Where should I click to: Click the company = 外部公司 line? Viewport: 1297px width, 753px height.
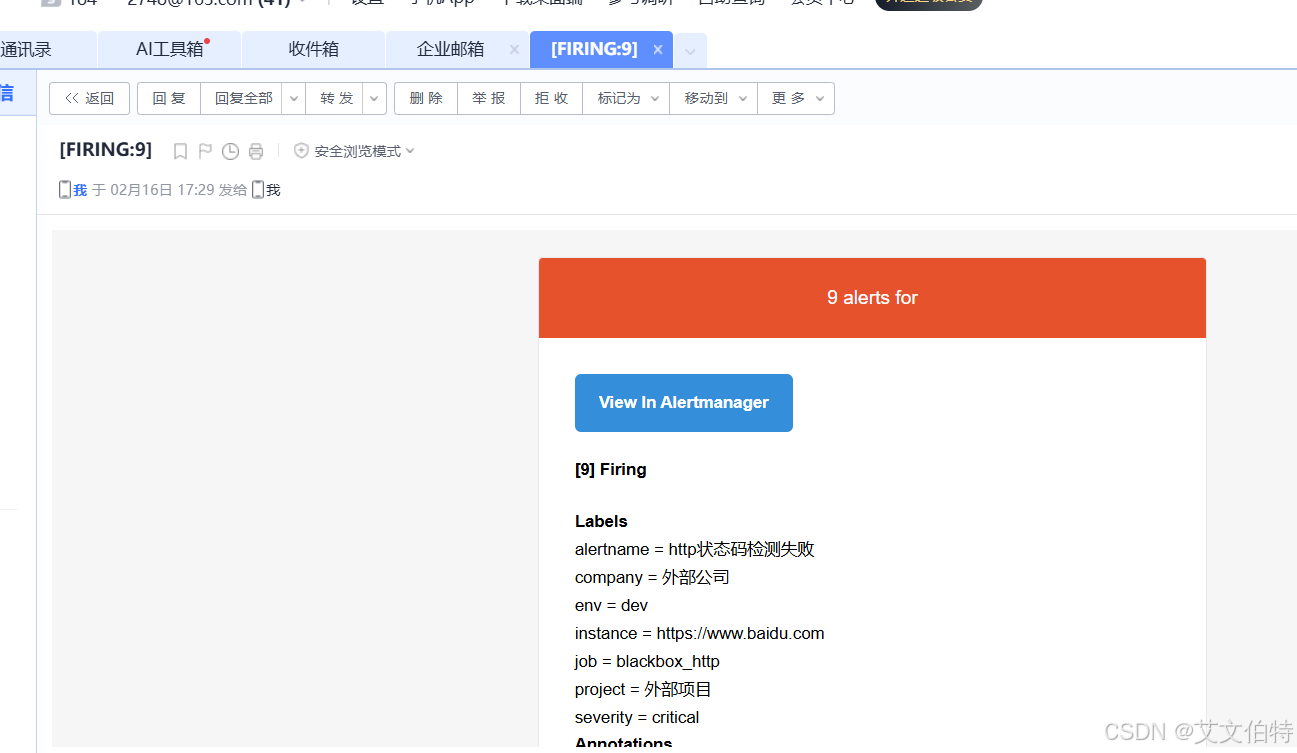pos(652,577)
